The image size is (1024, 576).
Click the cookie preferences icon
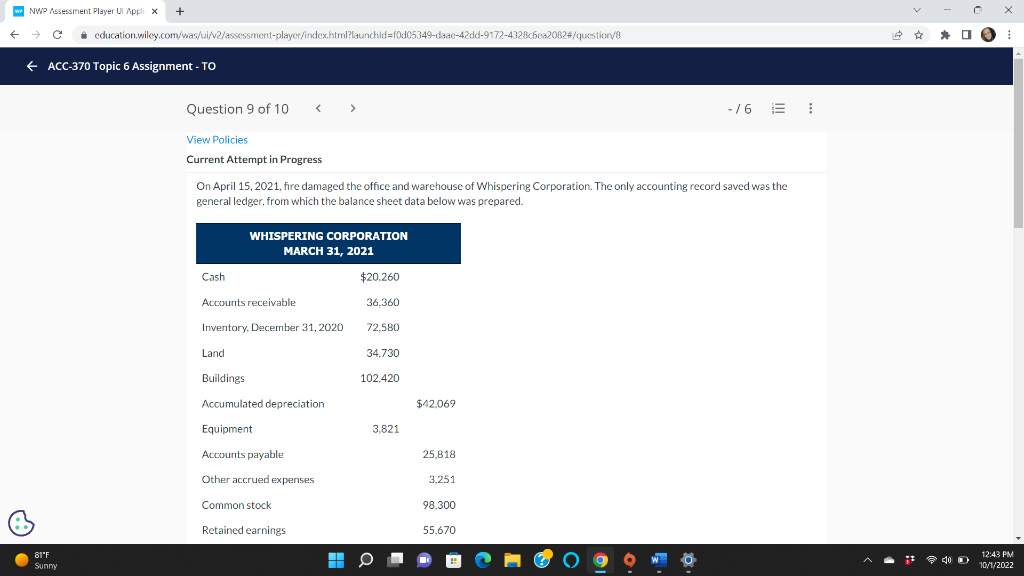point(21,523)
